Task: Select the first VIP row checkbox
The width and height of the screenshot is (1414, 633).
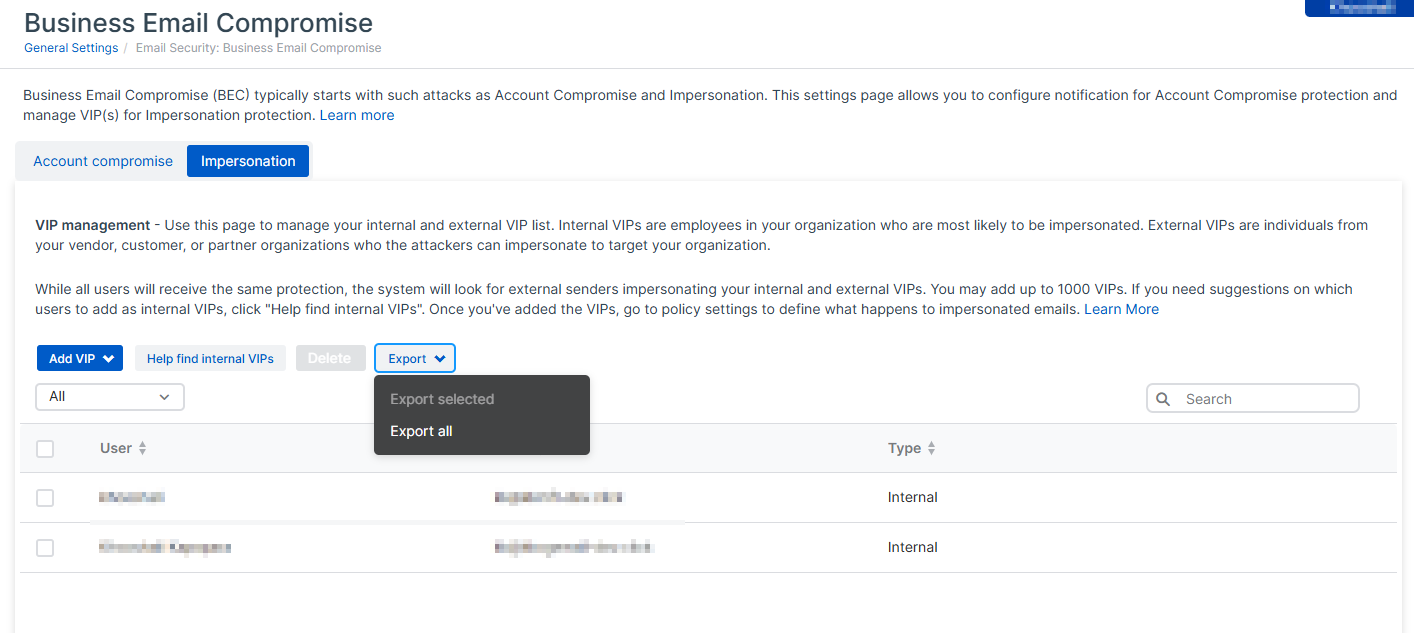Action: tap(45, 498)
